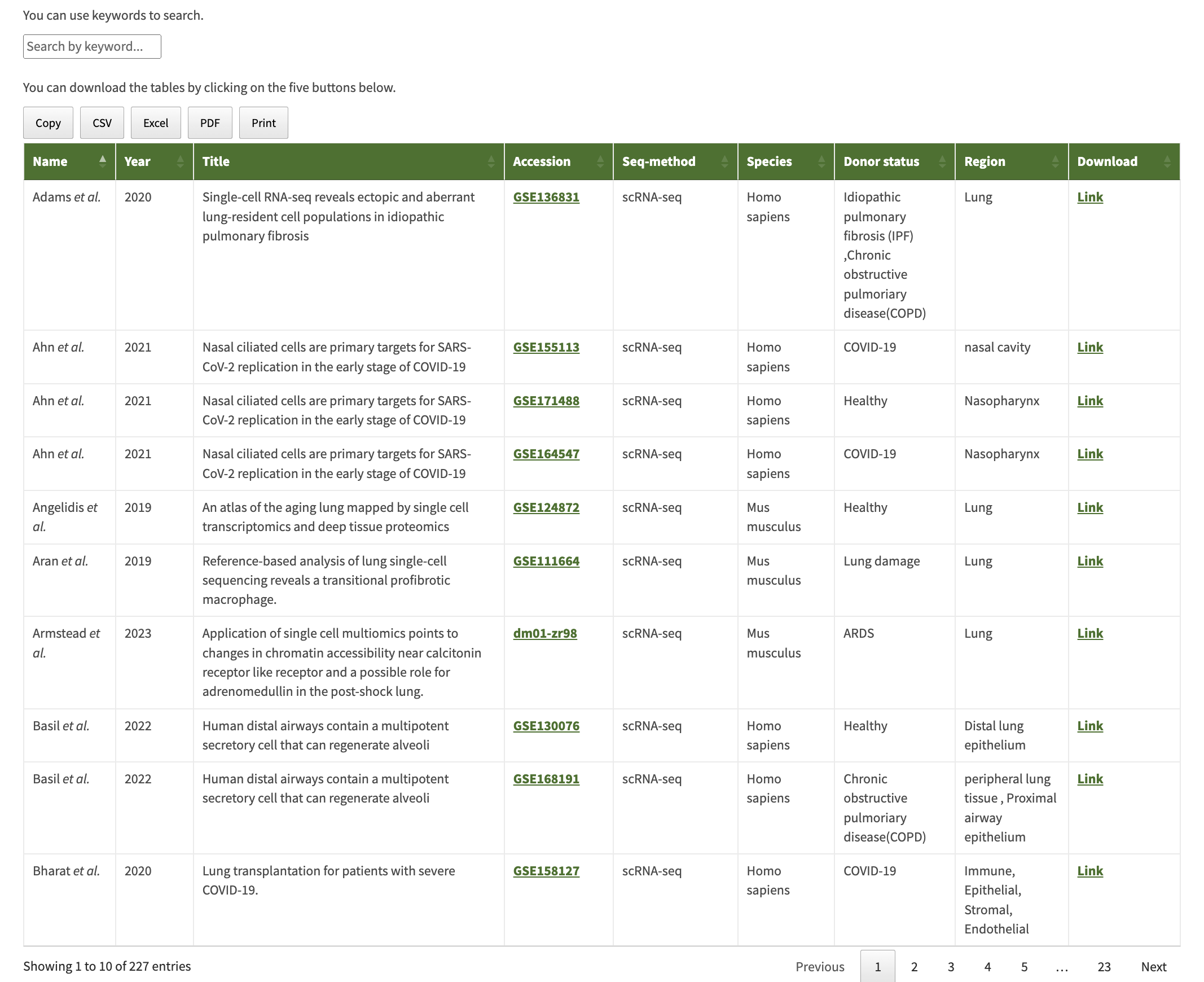Image resolution: width=1204 pixels, height=982 pixels.
Task: Sort table by Name column arrow
Action: click(102, 161)
